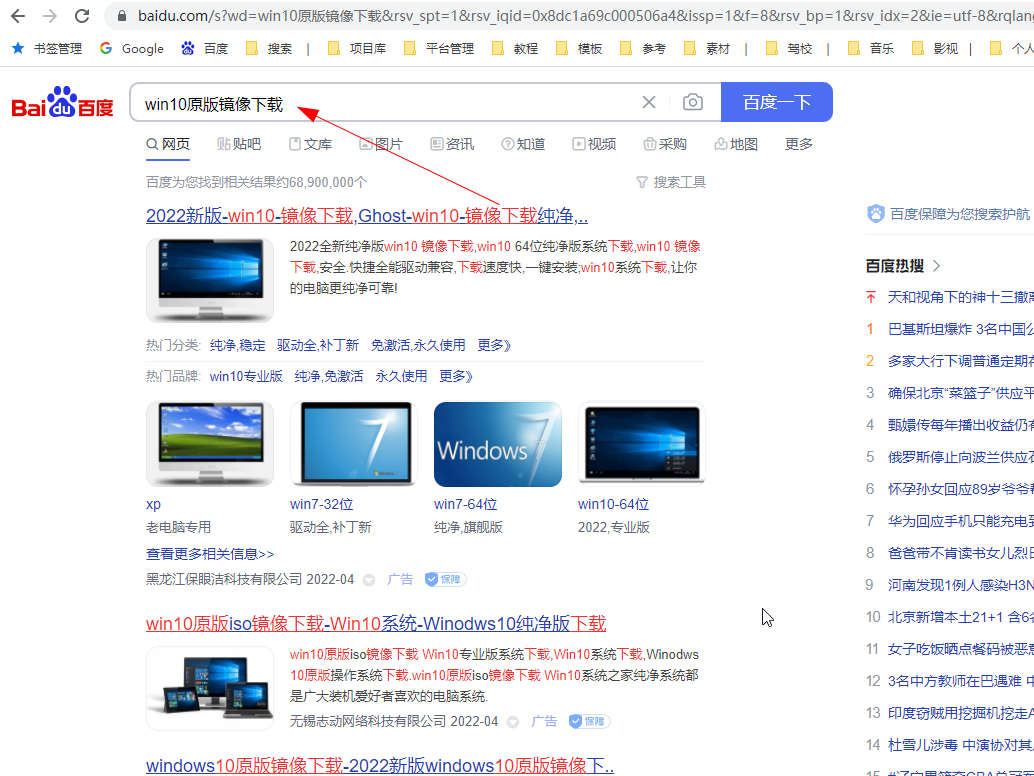Open hot search 巴基斯坦爆炸 item

[960, 329]
